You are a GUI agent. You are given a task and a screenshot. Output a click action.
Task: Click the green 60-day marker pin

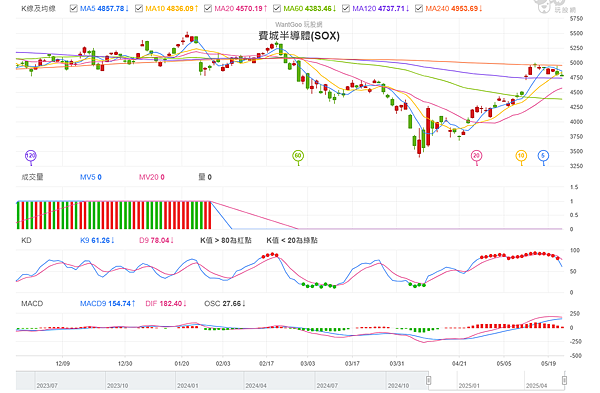click(x=298, y=157)
